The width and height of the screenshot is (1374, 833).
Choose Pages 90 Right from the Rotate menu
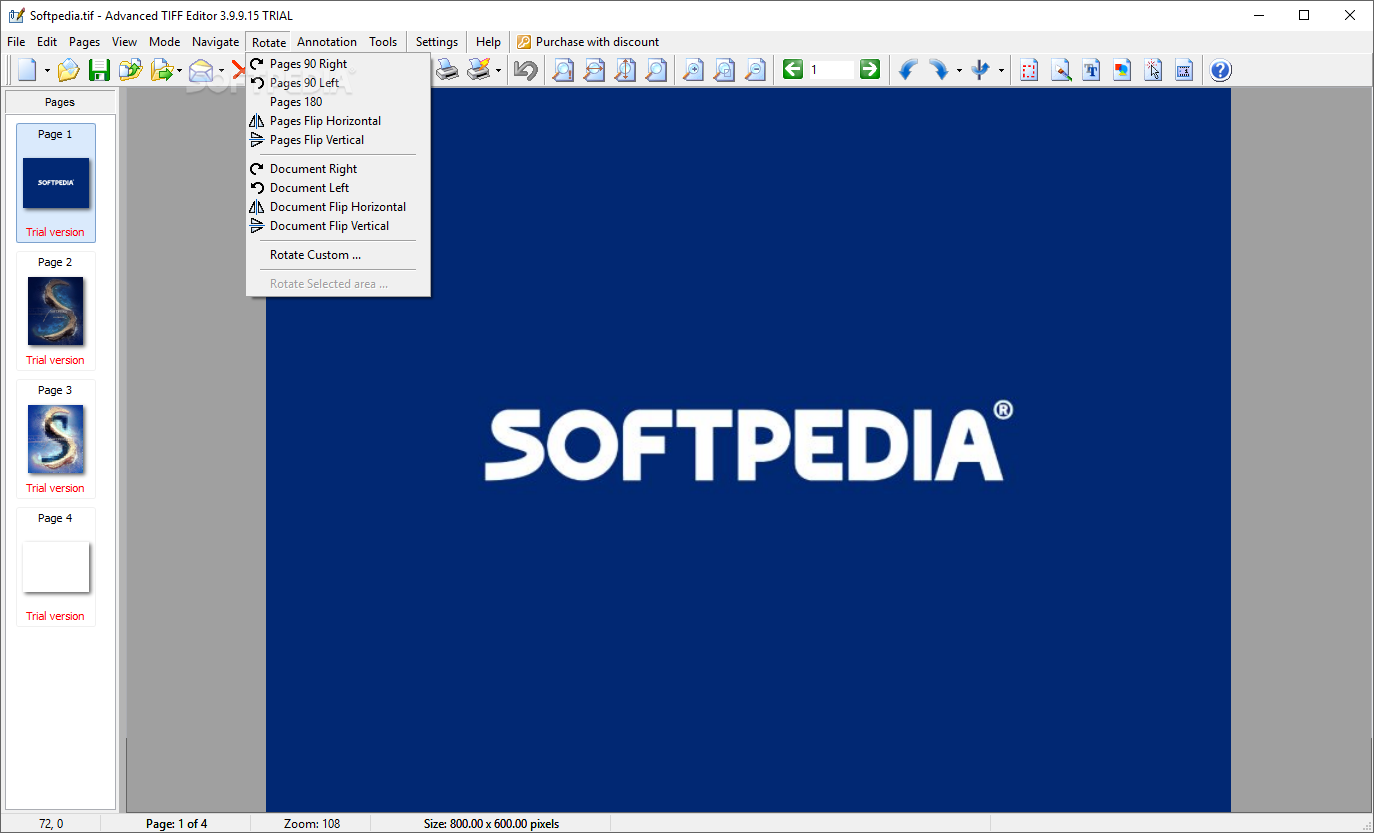click(339, 64)
